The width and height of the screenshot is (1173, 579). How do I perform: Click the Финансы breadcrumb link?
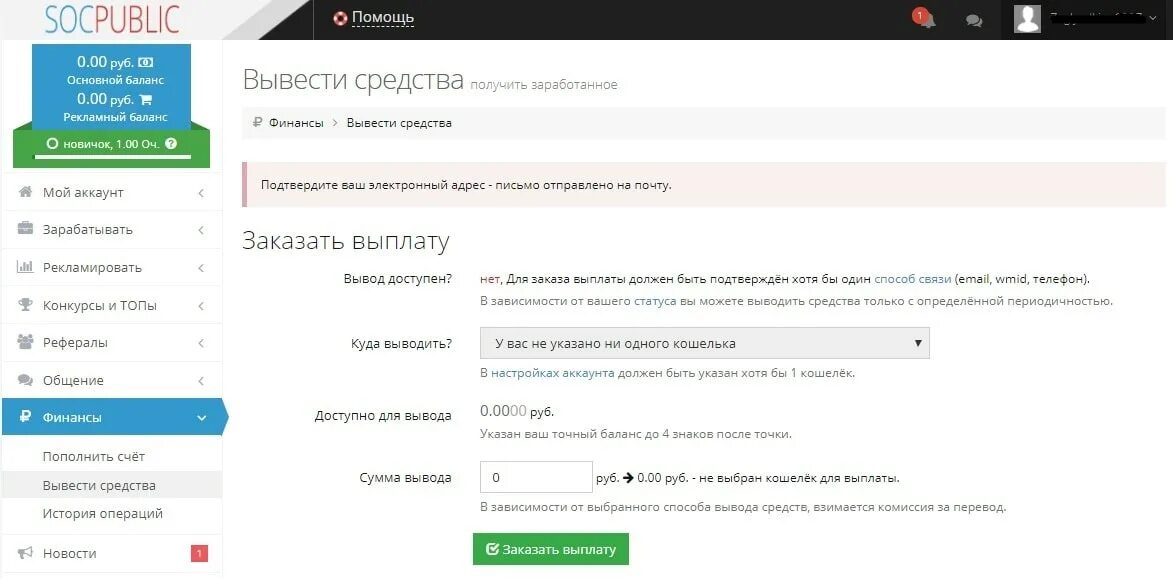(296, 123)
